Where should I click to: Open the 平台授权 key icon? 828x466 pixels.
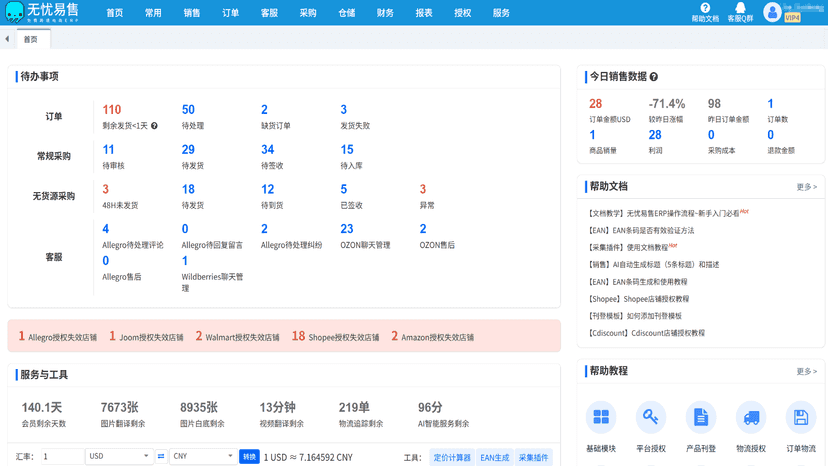(x=651, y=417)
